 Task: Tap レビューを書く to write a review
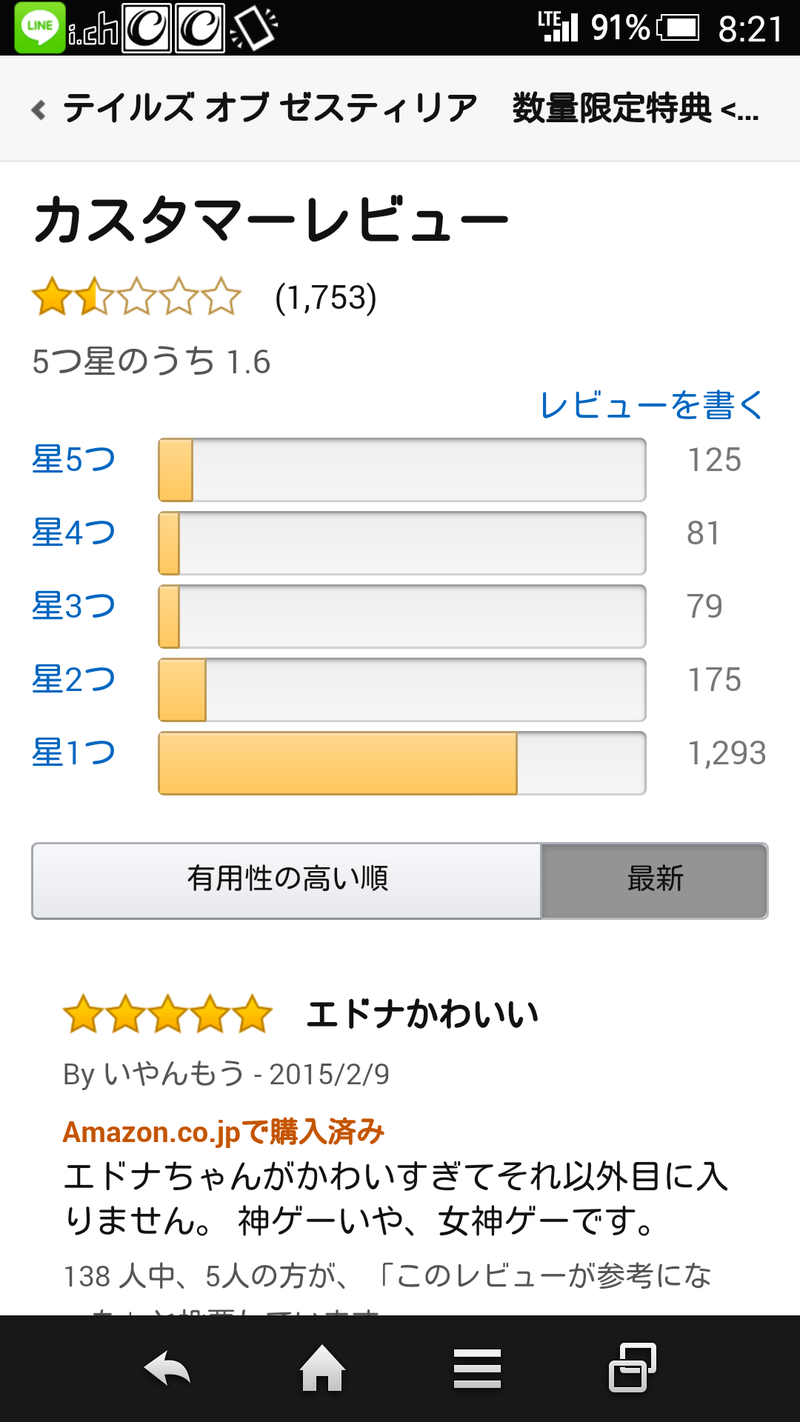[652, 405]
